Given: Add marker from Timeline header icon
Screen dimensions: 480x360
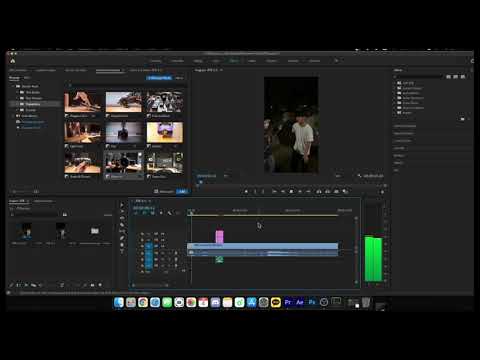Looking at the screenshot, I should (161, 213).
